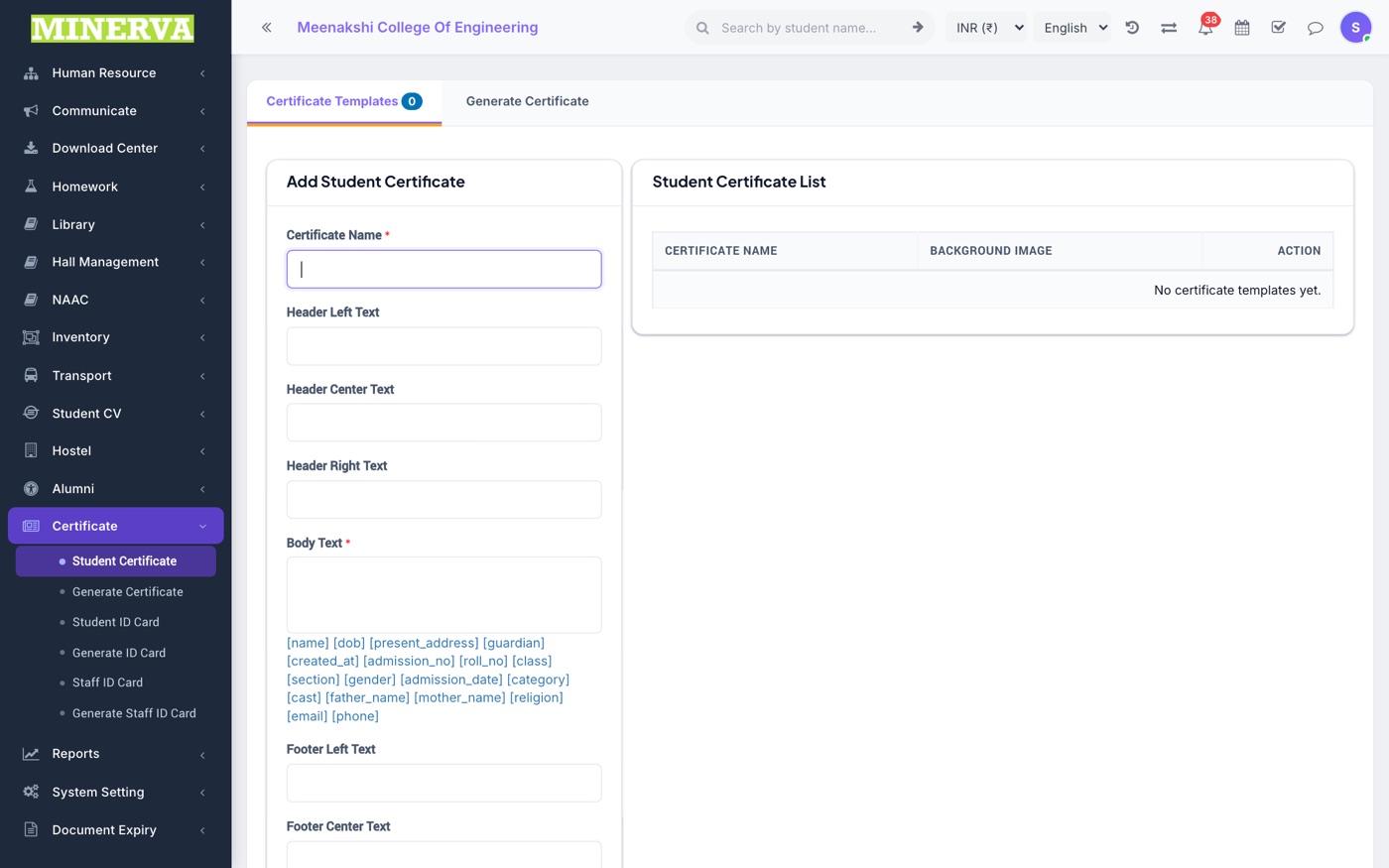The image size is (1389, 868).
Task: Insert the [email] placeholder tag
Action: 307,716
